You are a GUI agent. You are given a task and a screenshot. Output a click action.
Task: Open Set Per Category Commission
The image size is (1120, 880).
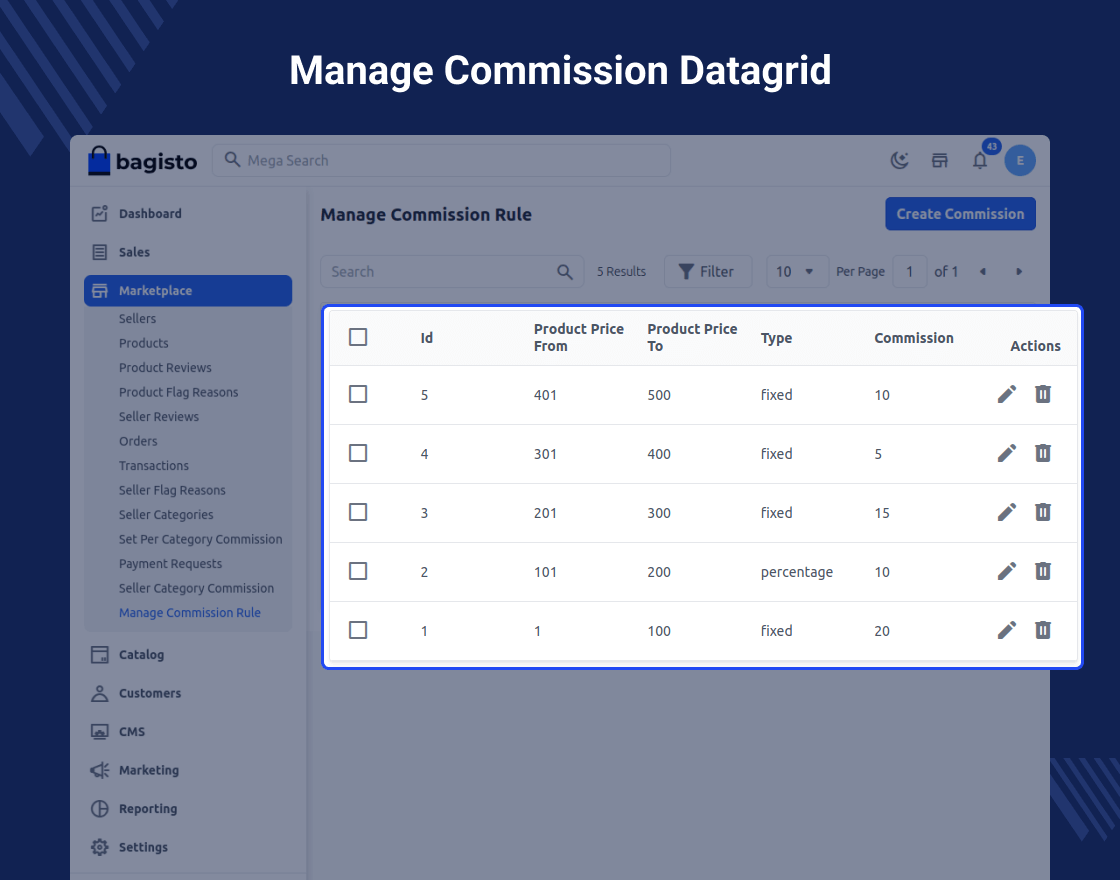[201, 539]
